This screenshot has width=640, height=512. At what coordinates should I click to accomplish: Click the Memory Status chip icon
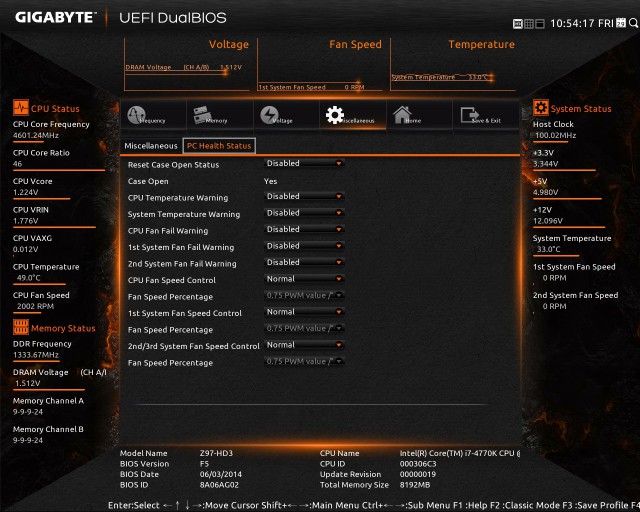coord(21,327)
